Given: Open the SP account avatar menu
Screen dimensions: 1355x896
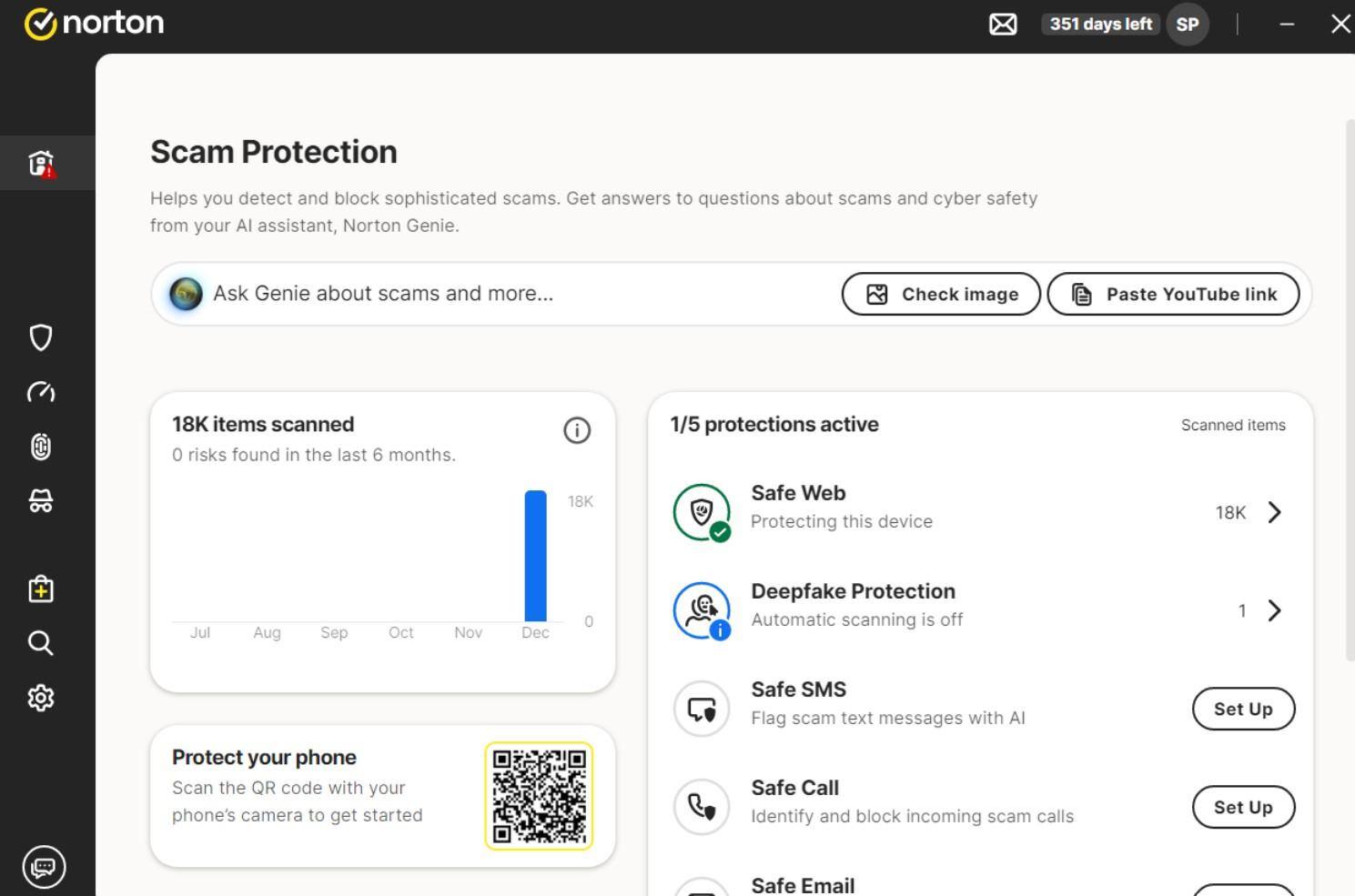Looking at the screenshot, I should coord(1188,25).
